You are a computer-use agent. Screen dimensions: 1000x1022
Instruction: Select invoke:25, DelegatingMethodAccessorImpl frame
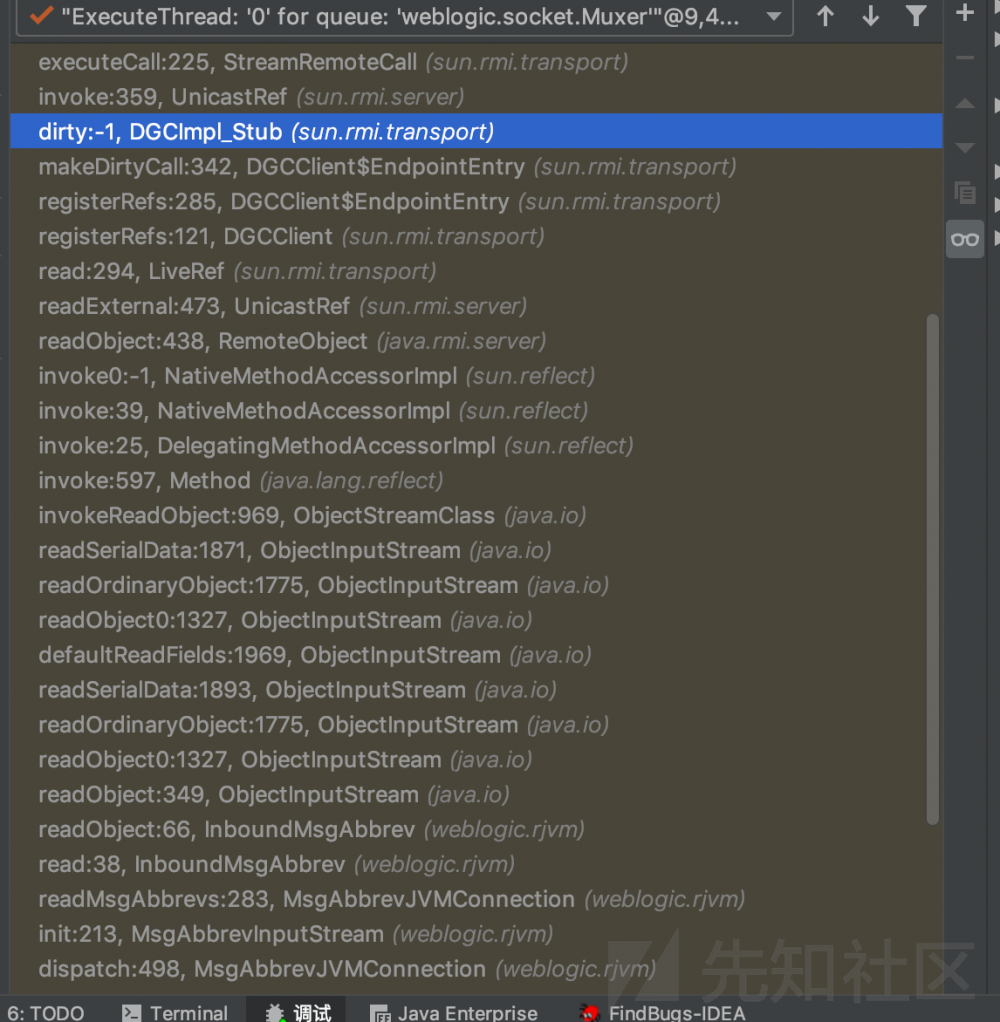tap(477, 446)
